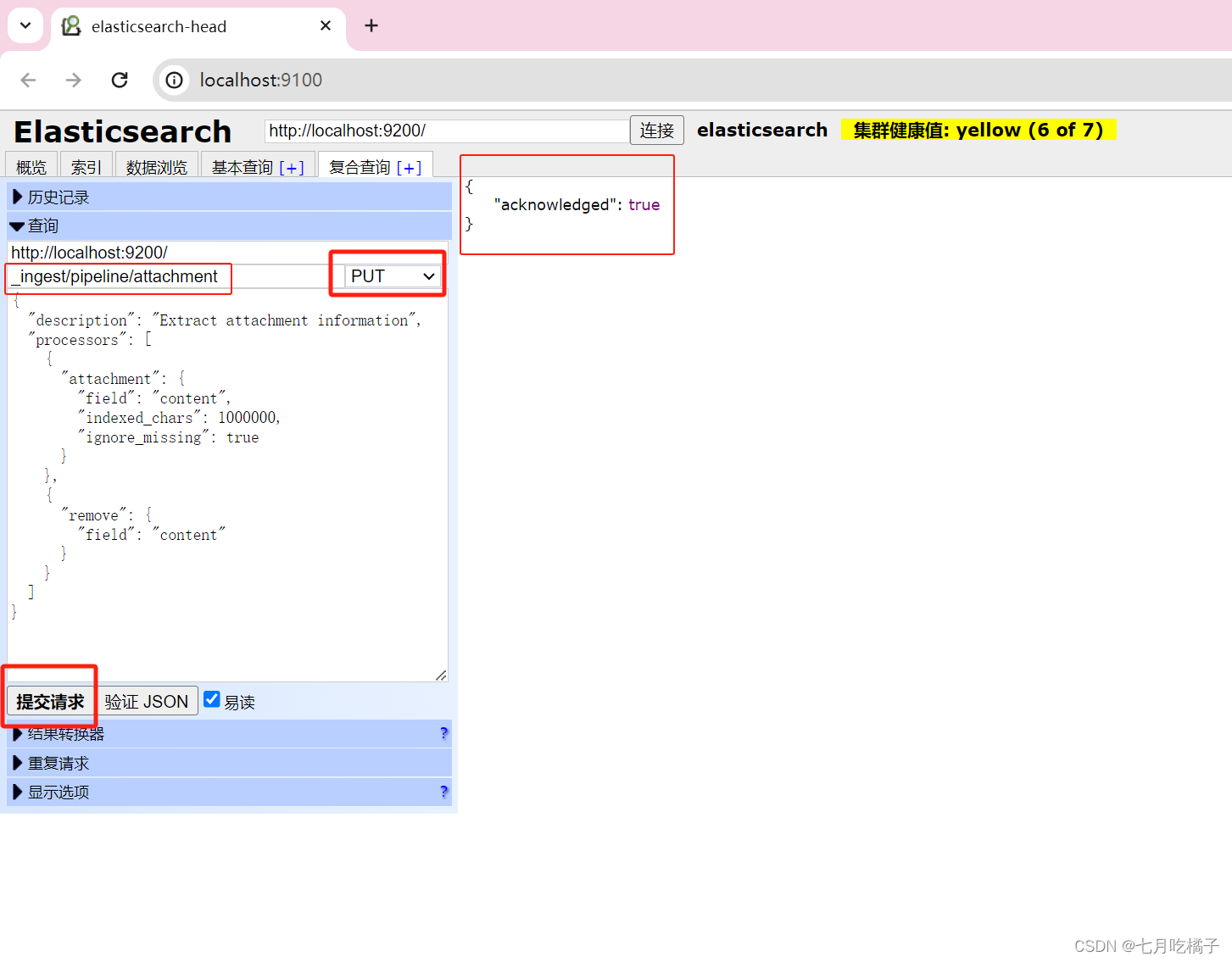This screenshot has width=1232, height=962.
Task: View site information icon in address bar
Action: [174, 80]
